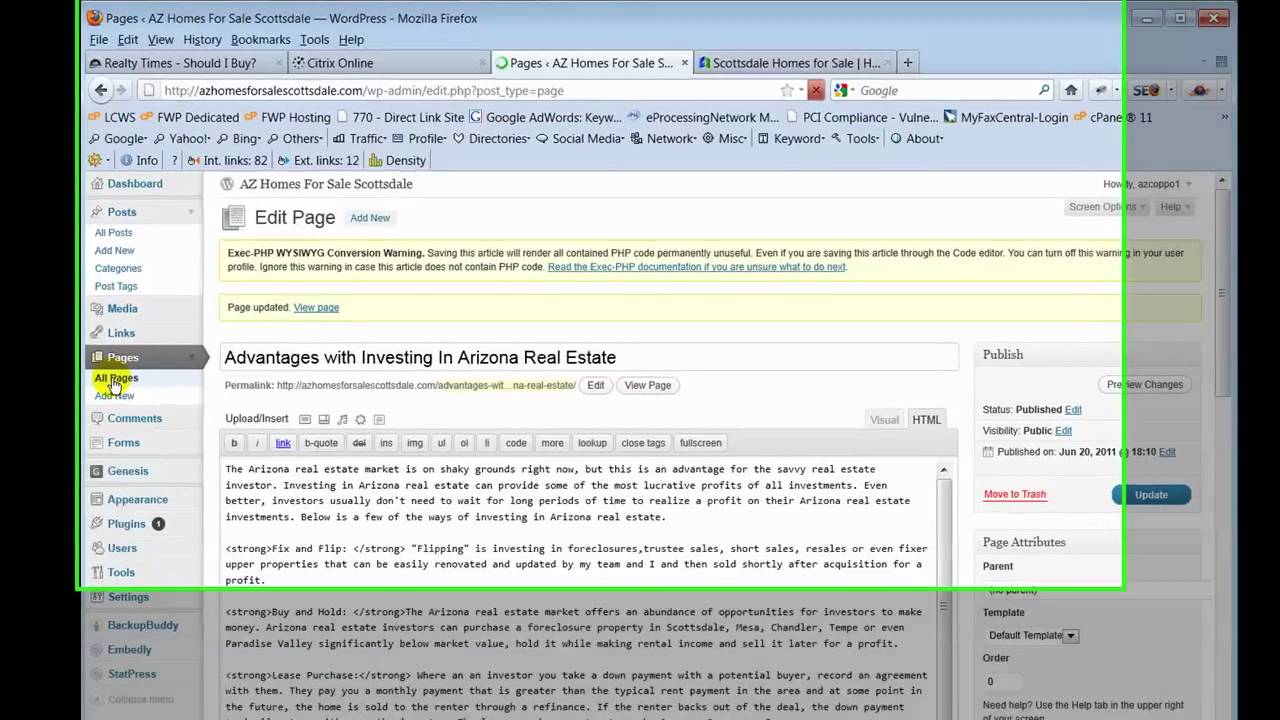The height and width of the screenshot is (720, 1280).
Task: Insert b-quote tag from editor toolbar
Action: (321, 443)
